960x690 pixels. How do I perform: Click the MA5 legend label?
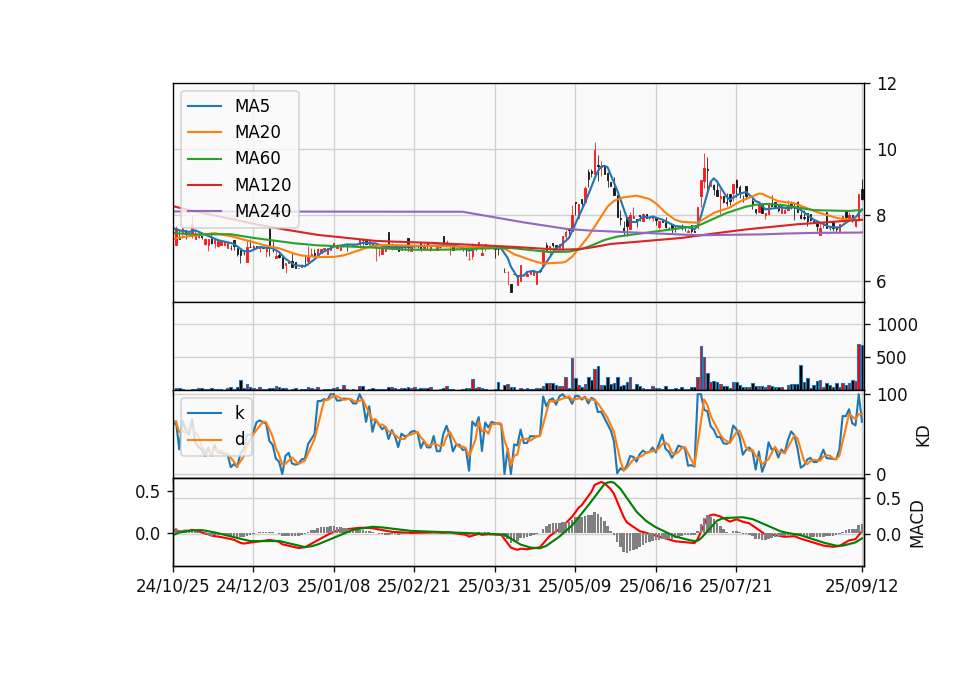tap(252, 106)
